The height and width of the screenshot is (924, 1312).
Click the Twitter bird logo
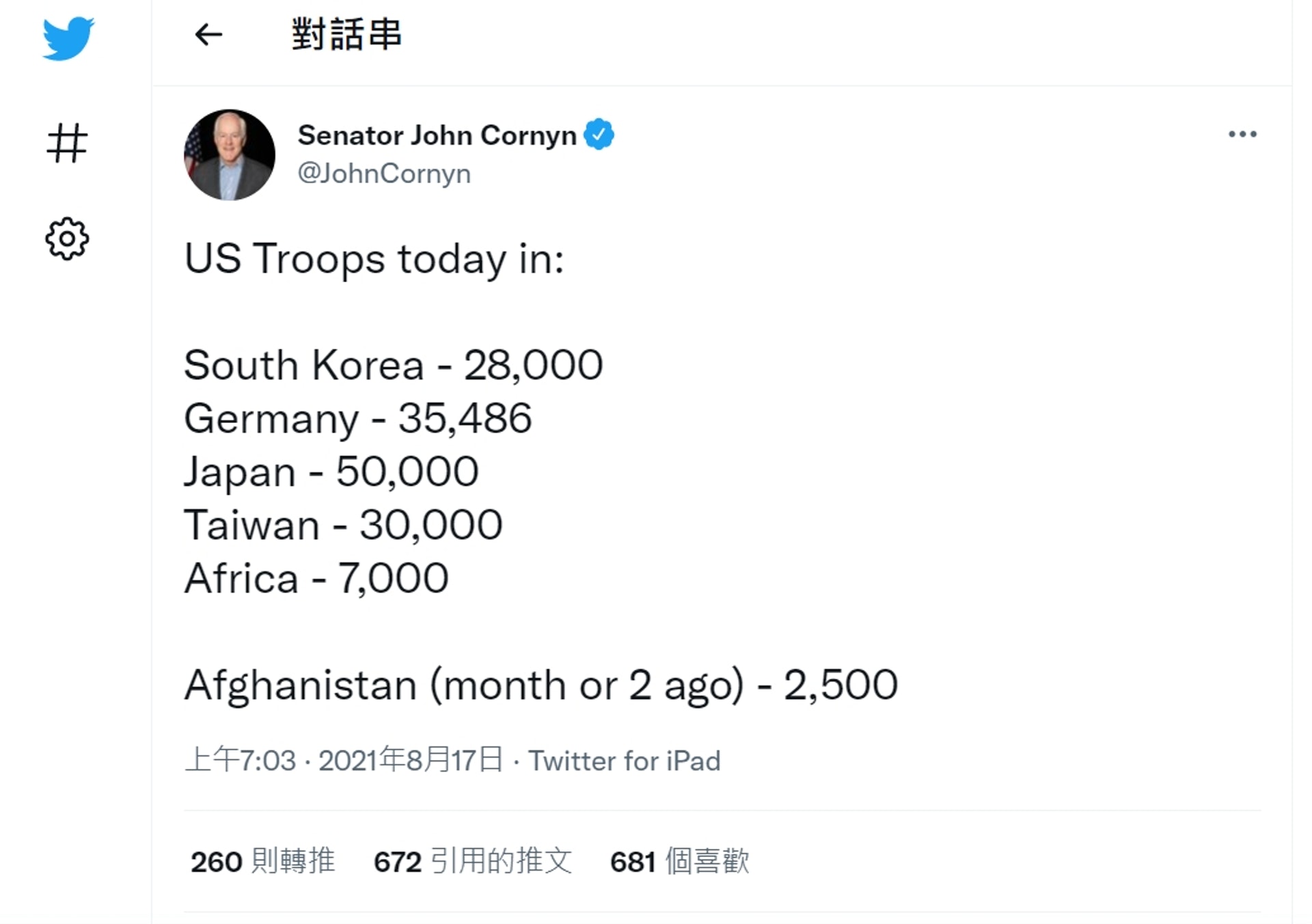click(x=68, y=38)
